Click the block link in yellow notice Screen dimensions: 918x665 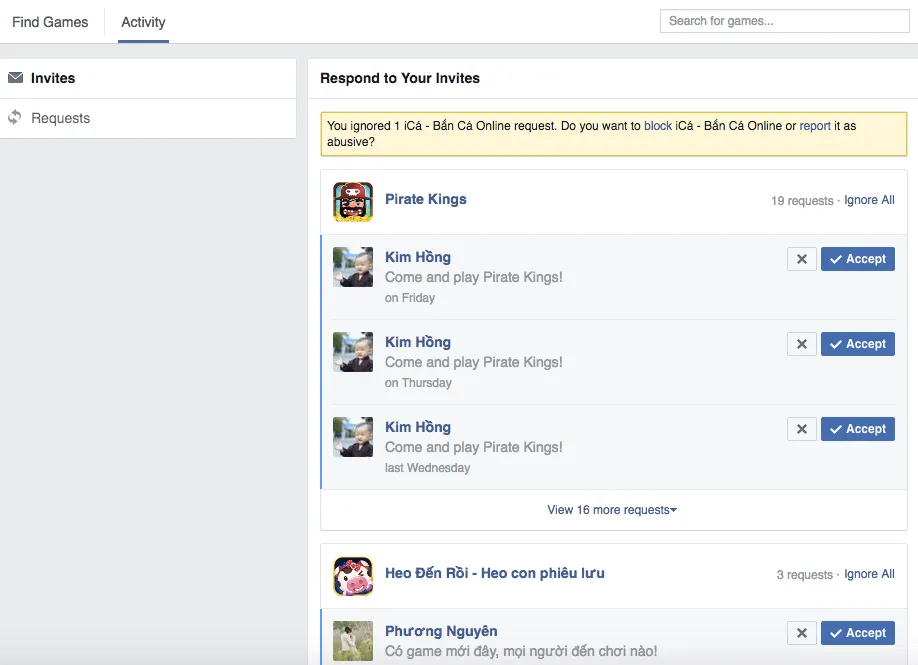click(x=658, y=126)
